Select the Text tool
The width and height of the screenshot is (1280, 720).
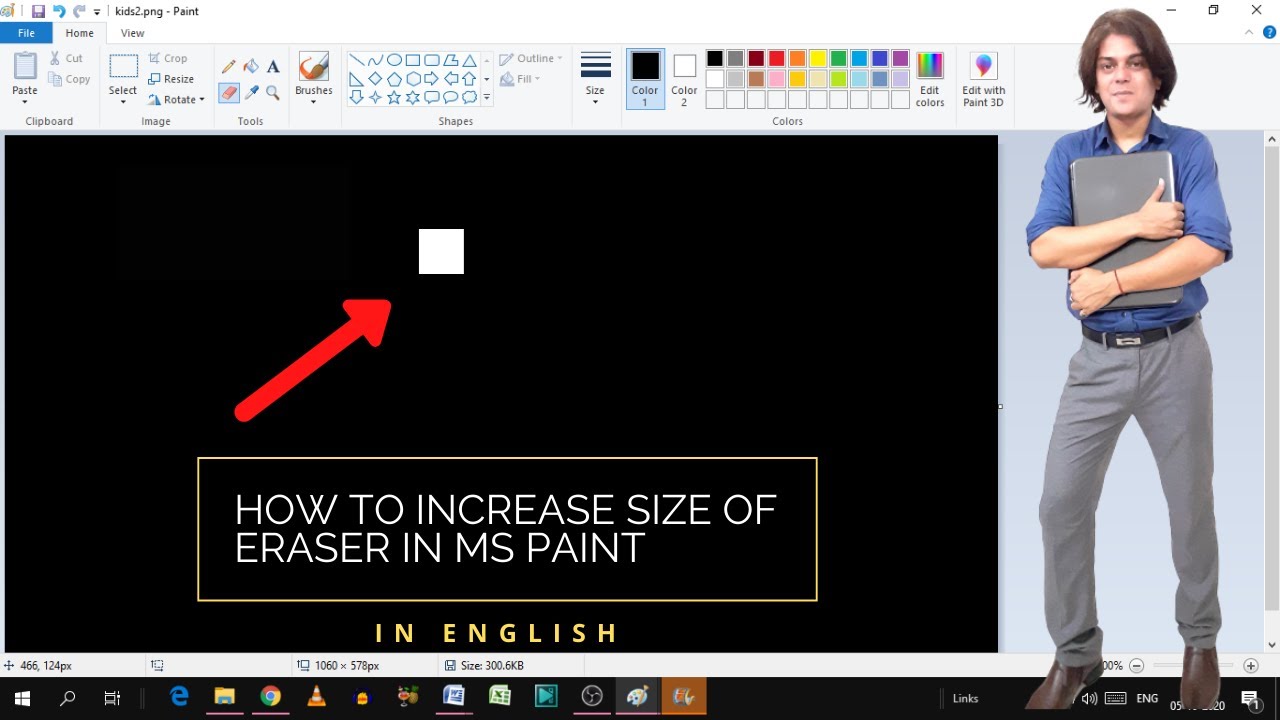pos(273,66)
